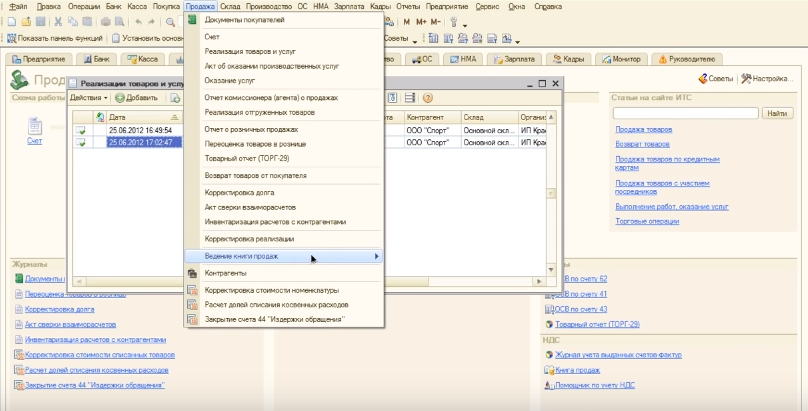The width and height of the screenshot is (808, 411).
Task: Click the Print icon in the toolbar
Action: 106,21
